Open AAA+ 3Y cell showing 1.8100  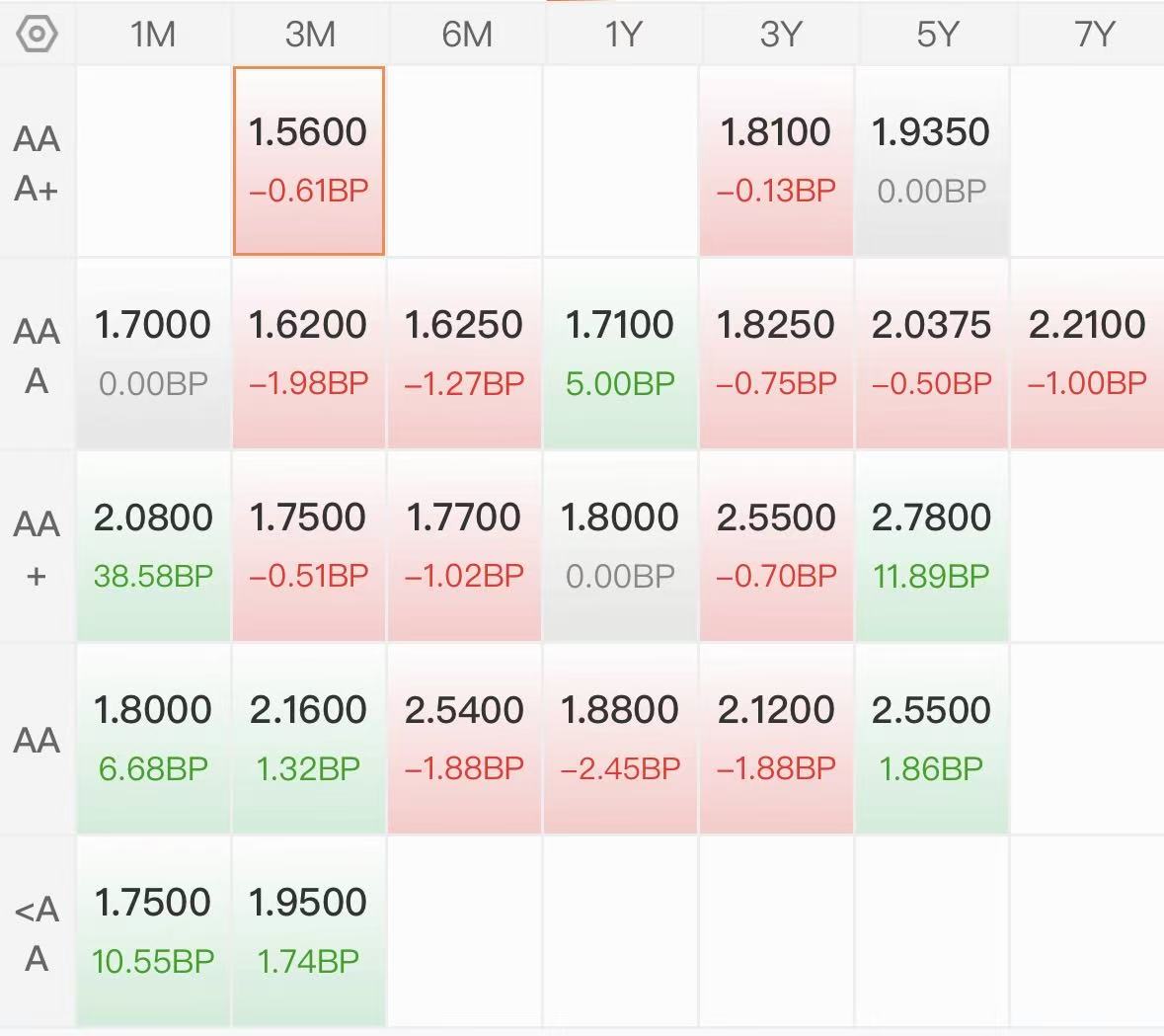tap(776, 160)
